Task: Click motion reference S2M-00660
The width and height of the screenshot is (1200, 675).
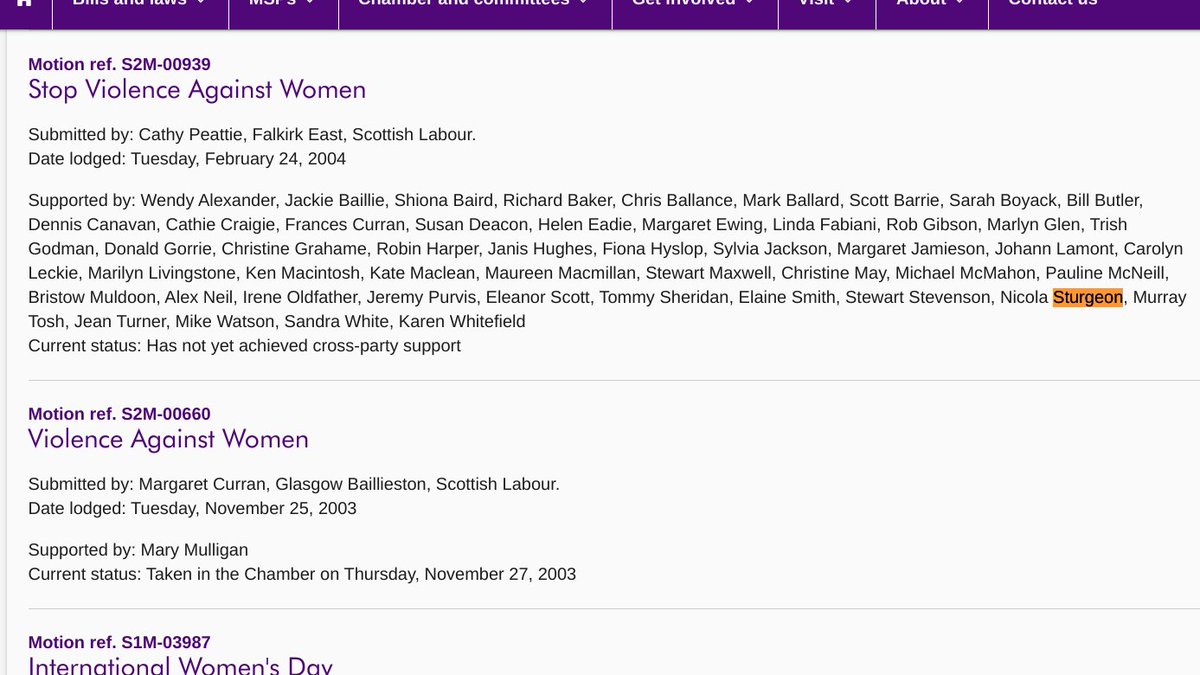Action: 120,413
